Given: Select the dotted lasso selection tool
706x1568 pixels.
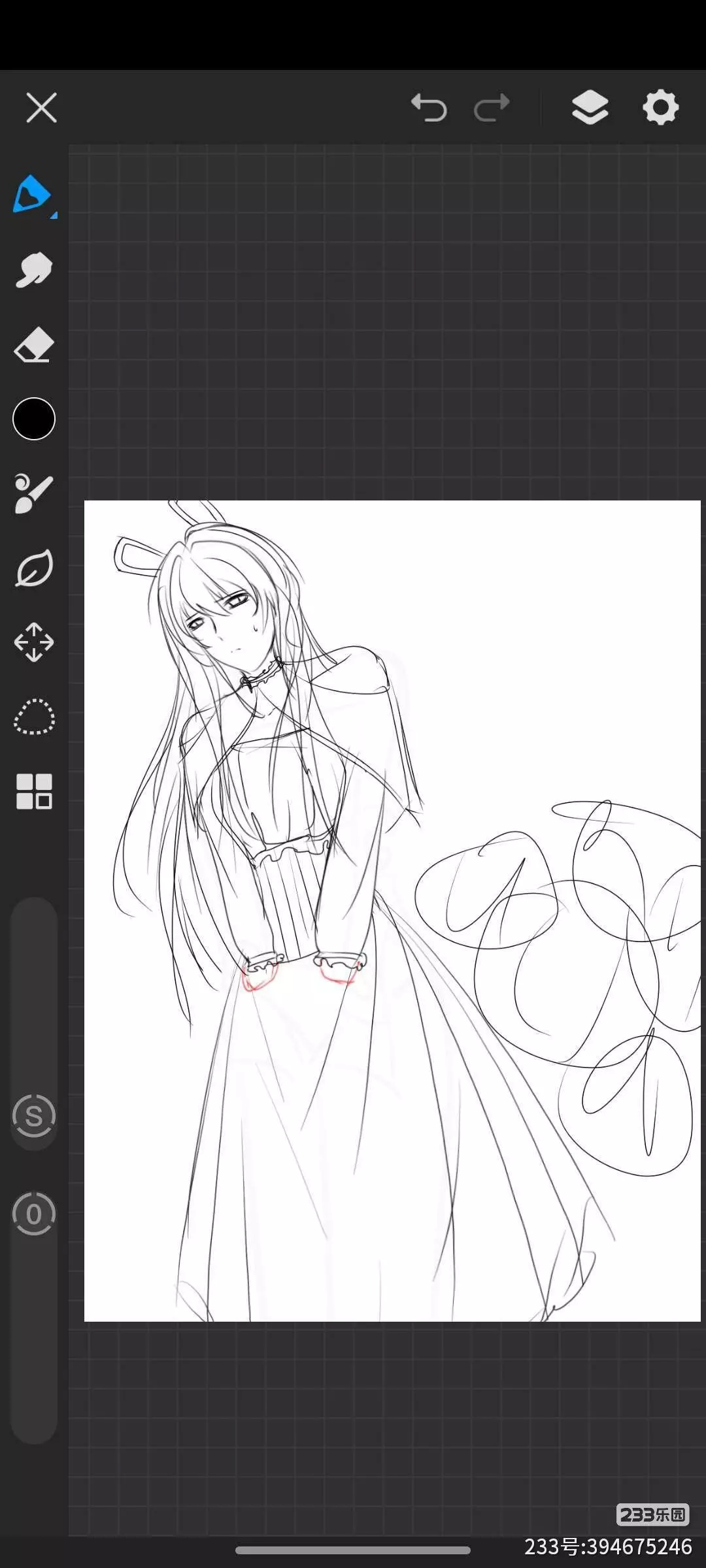Looking at the screenshot, I should pyautogui.click(x=34, y=717).
